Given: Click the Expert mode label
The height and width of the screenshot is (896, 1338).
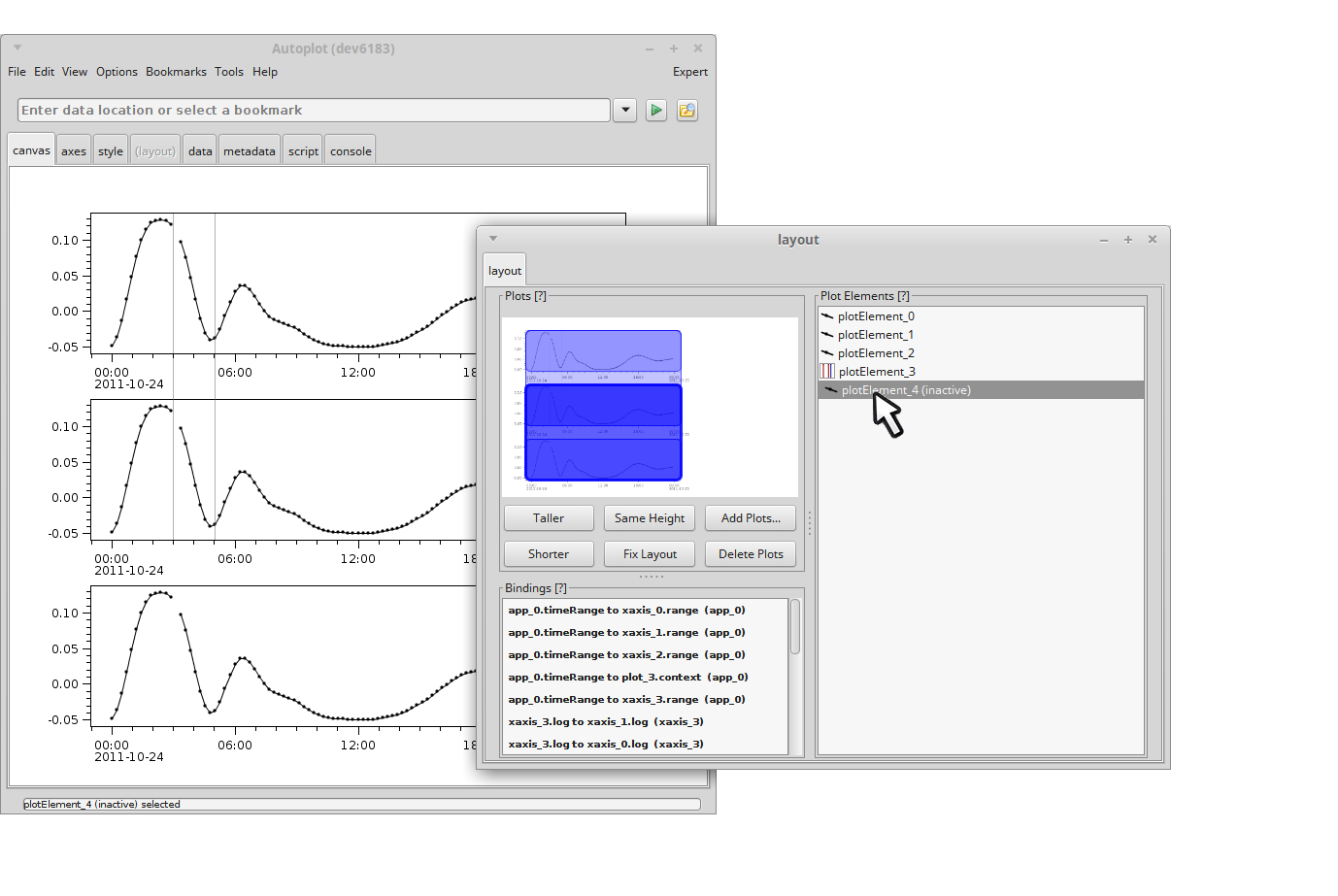Looking at the screenshot, I should (x=690, y=72).
